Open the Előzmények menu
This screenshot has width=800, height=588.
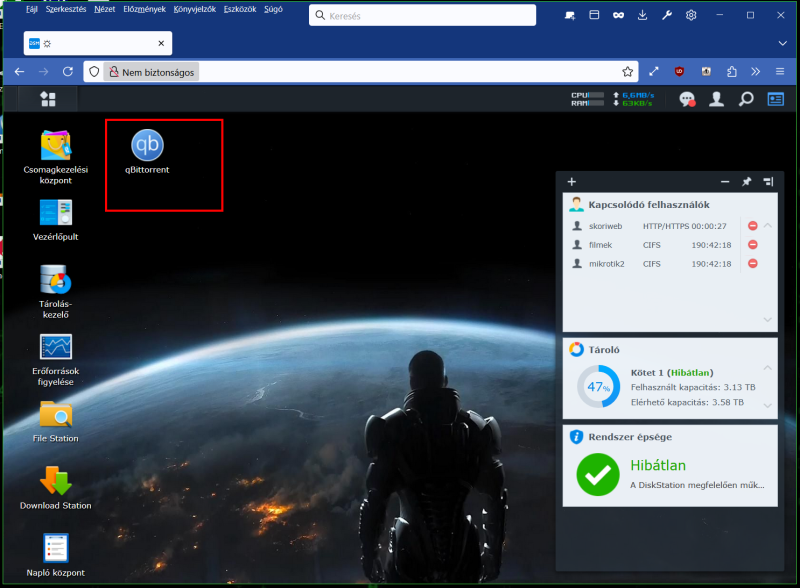(x=144, y=9)
